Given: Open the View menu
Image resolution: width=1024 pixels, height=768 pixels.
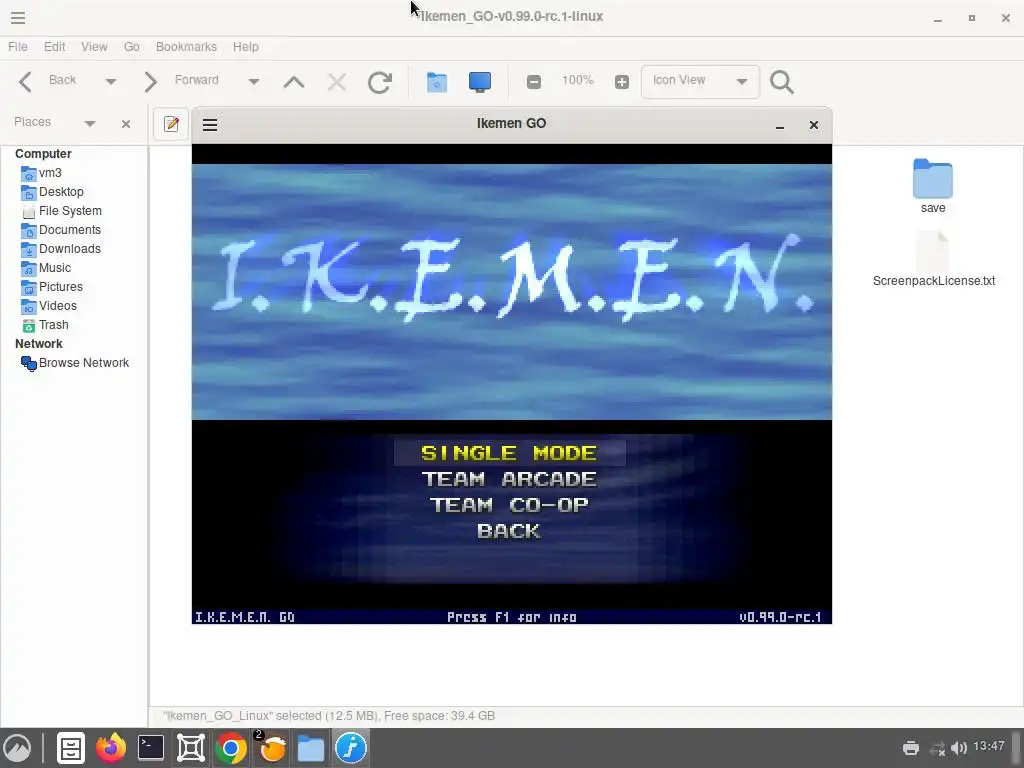Looking at the screenshot, I should 94,47.
